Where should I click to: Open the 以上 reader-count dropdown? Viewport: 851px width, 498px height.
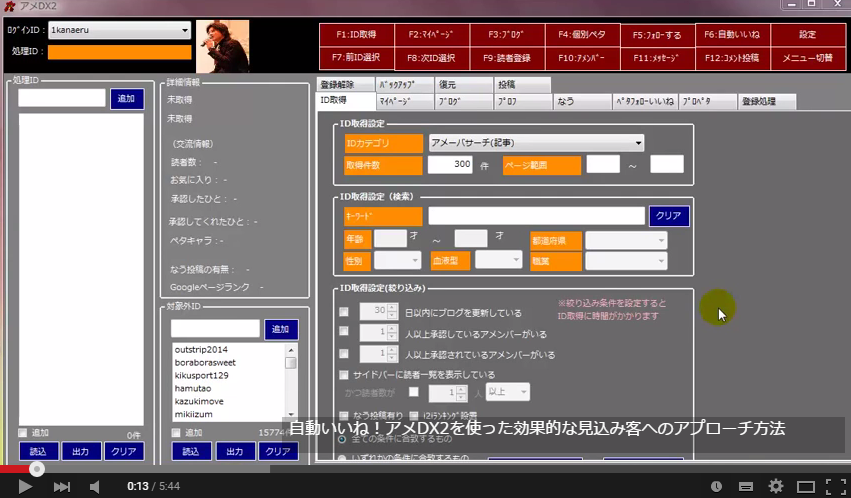[x=507, y=392]
